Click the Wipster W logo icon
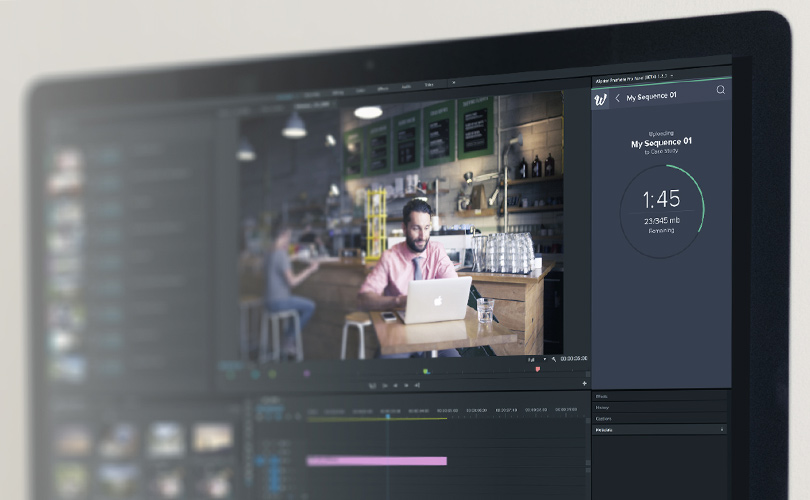The image size is (810, 500). pyautogui.click(x=600, y=99)
